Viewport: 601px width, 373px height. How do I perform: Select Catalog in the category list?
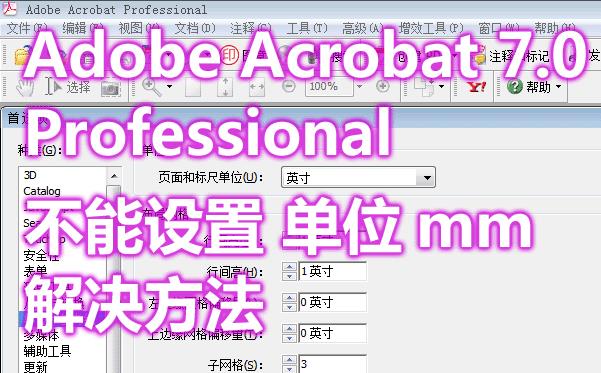tap(42, 191)
